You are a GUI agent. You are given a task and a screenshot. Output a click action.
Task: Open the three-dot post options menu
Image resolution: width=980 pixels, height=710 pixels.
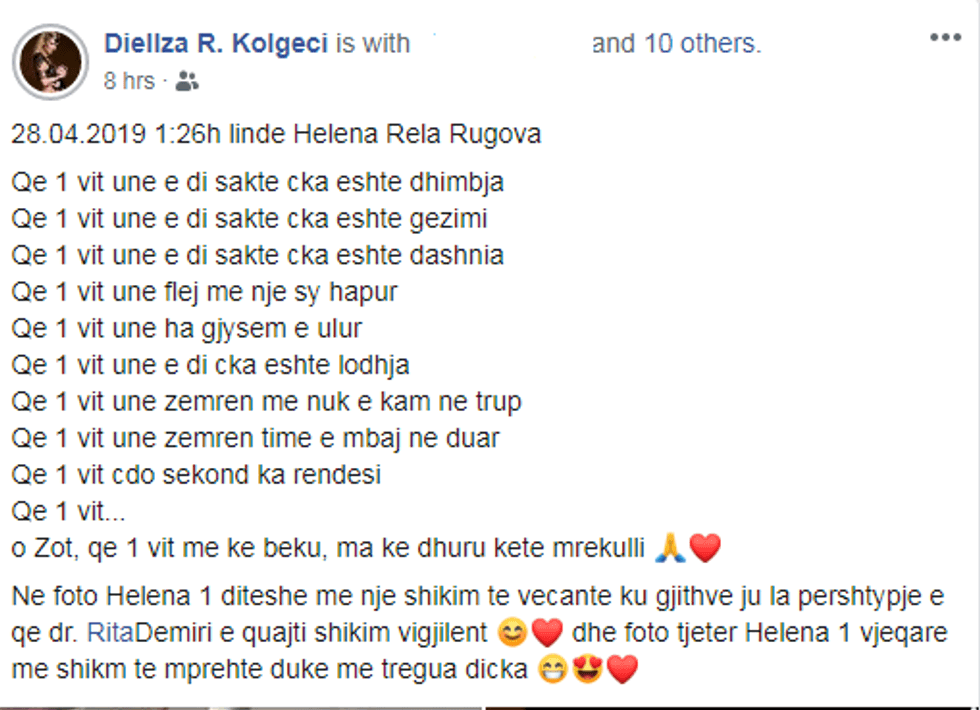coord(945,38)
